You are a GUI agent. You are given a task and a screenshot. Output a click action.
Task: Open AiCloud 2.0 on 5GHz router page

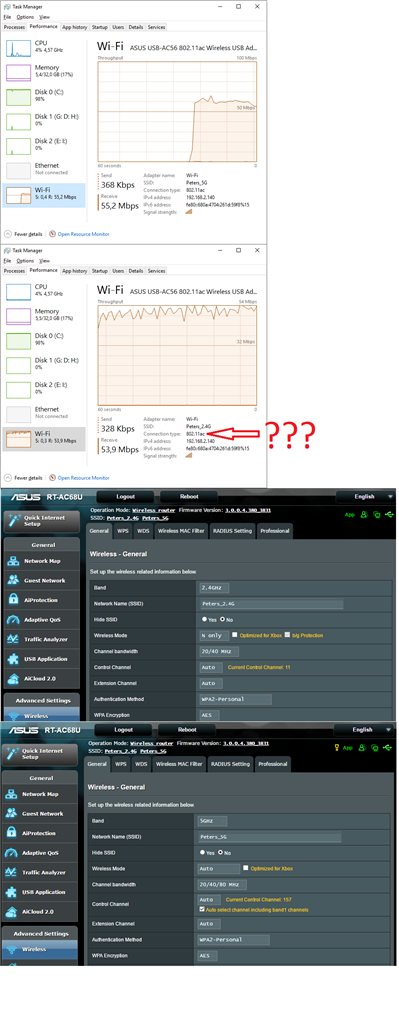click(39, 911)
